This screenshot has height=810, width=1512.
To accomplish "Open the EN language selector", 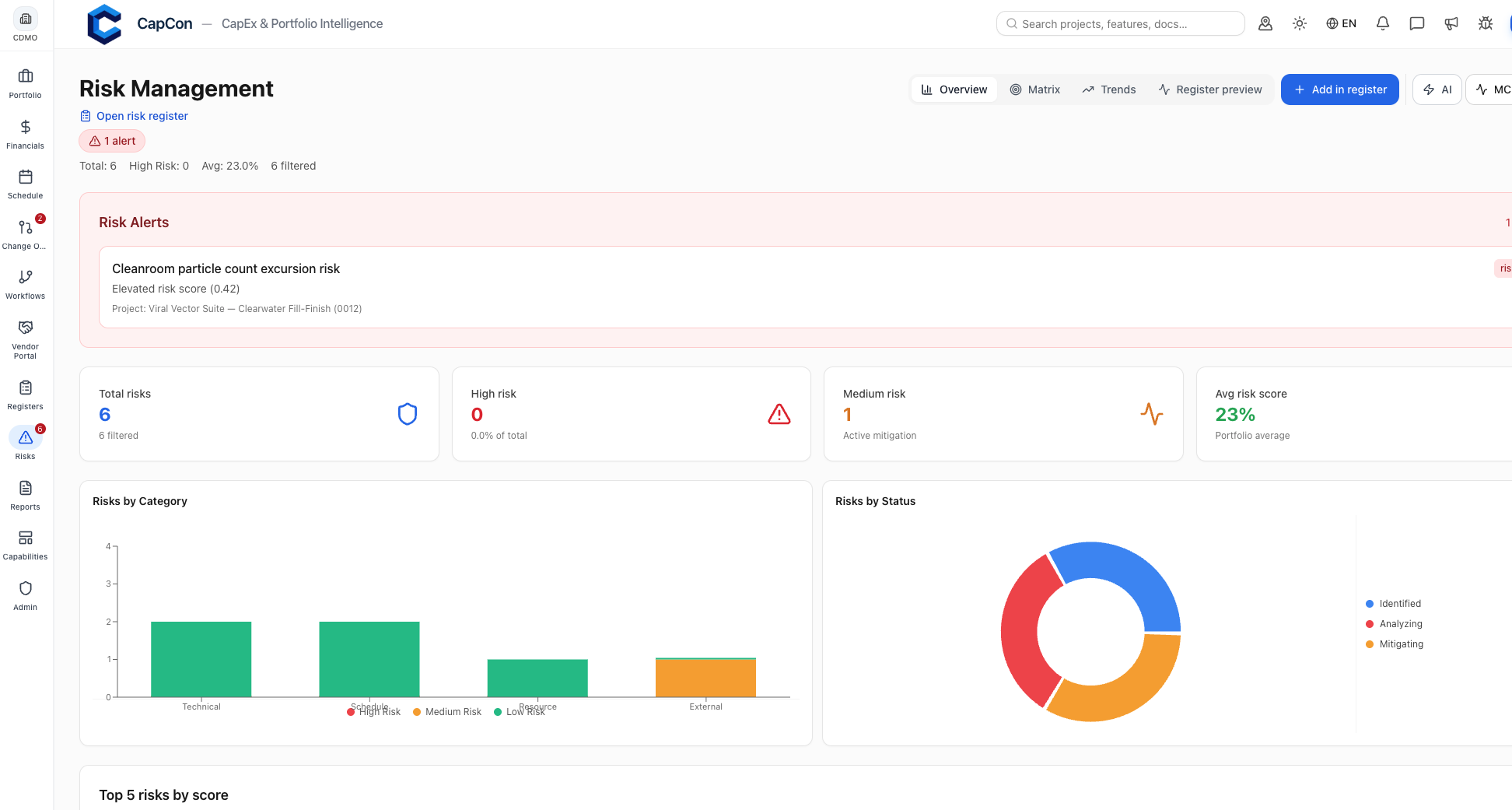I will pos(1342,23).
